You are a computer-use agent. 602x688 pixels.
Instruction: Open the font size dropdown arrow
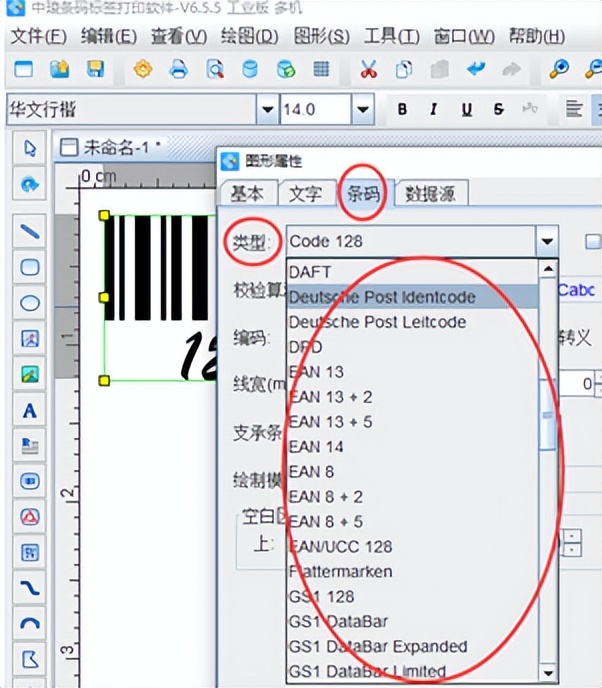[363, 109]
